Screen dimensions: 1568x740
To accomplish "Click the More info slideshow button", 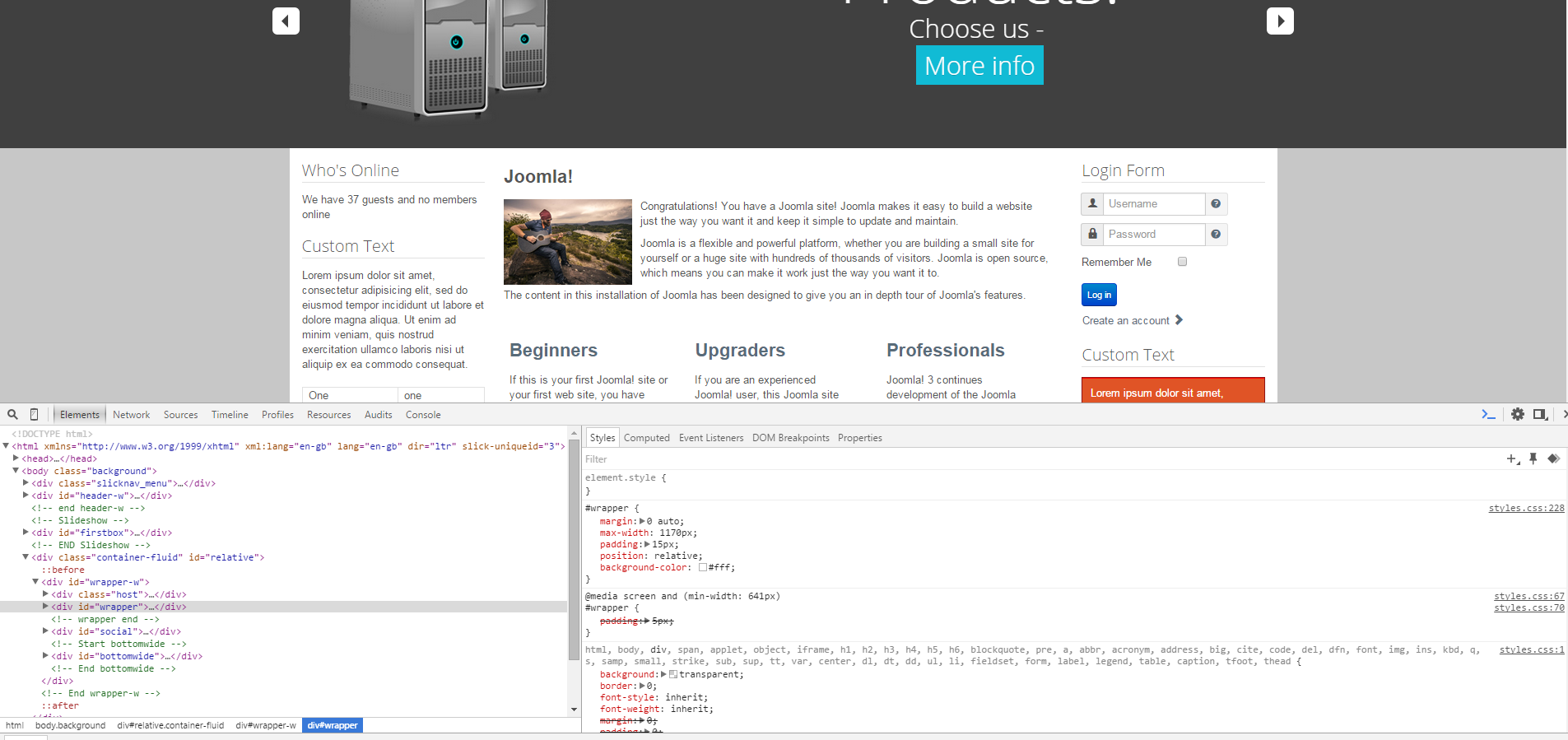I will [979, 65].
